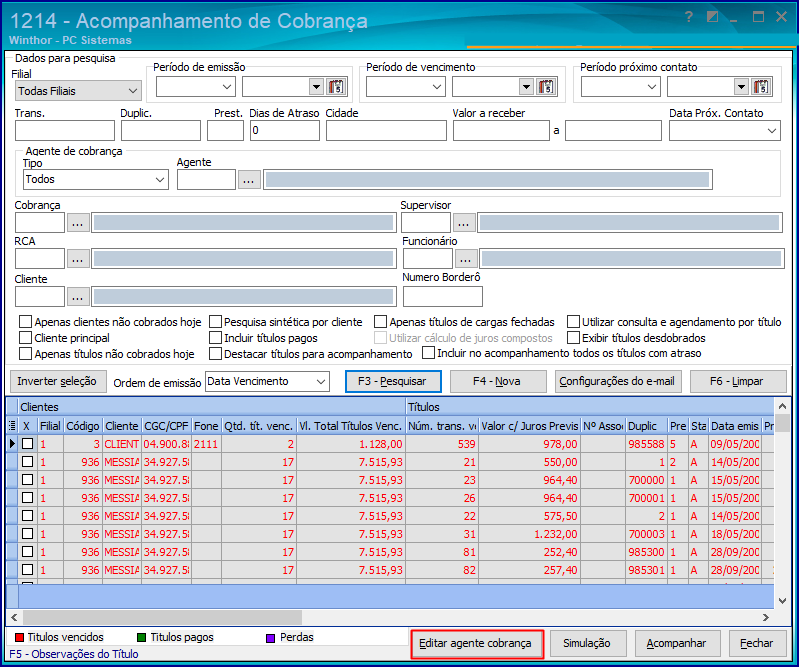
Task: Click the Numero Borderô input field
Action: (x=443, y=297)
